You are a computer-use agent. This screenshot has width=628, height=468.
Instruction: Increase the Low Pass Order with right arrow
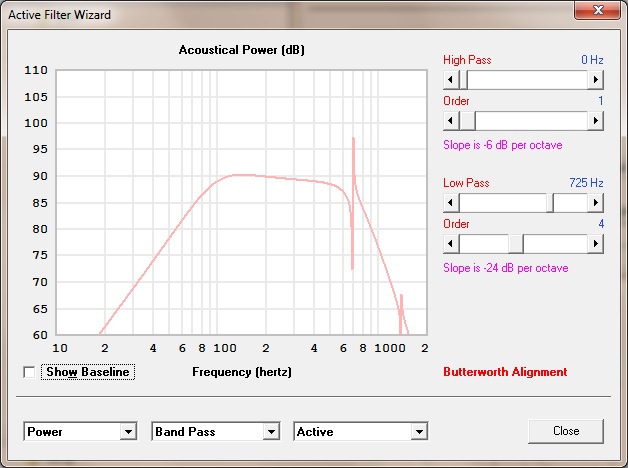[x=596, y=243]
